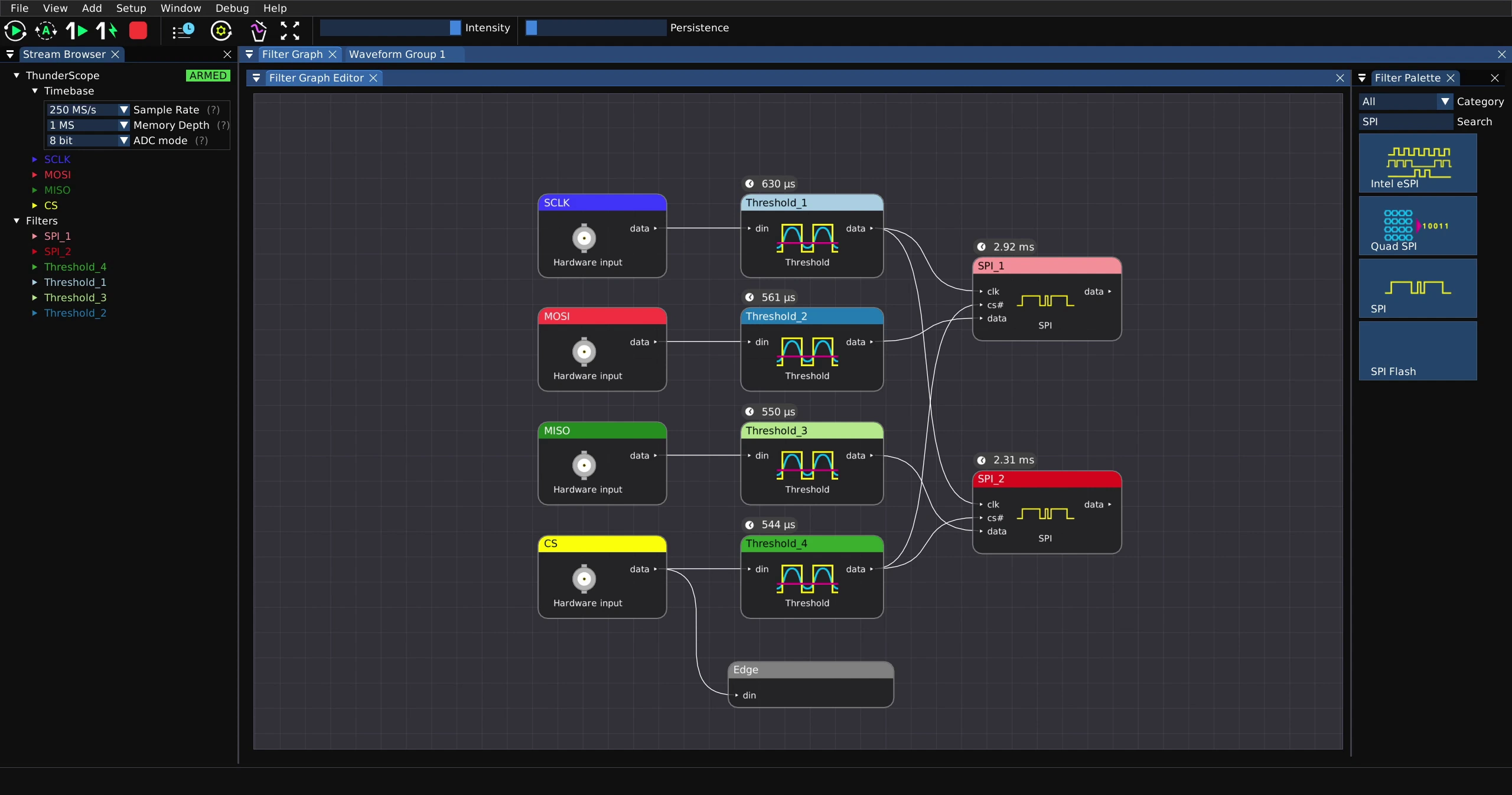This screenshot has height=795, width=1512.
Task: Click the Search field containing SPI
Action: 1405,122
